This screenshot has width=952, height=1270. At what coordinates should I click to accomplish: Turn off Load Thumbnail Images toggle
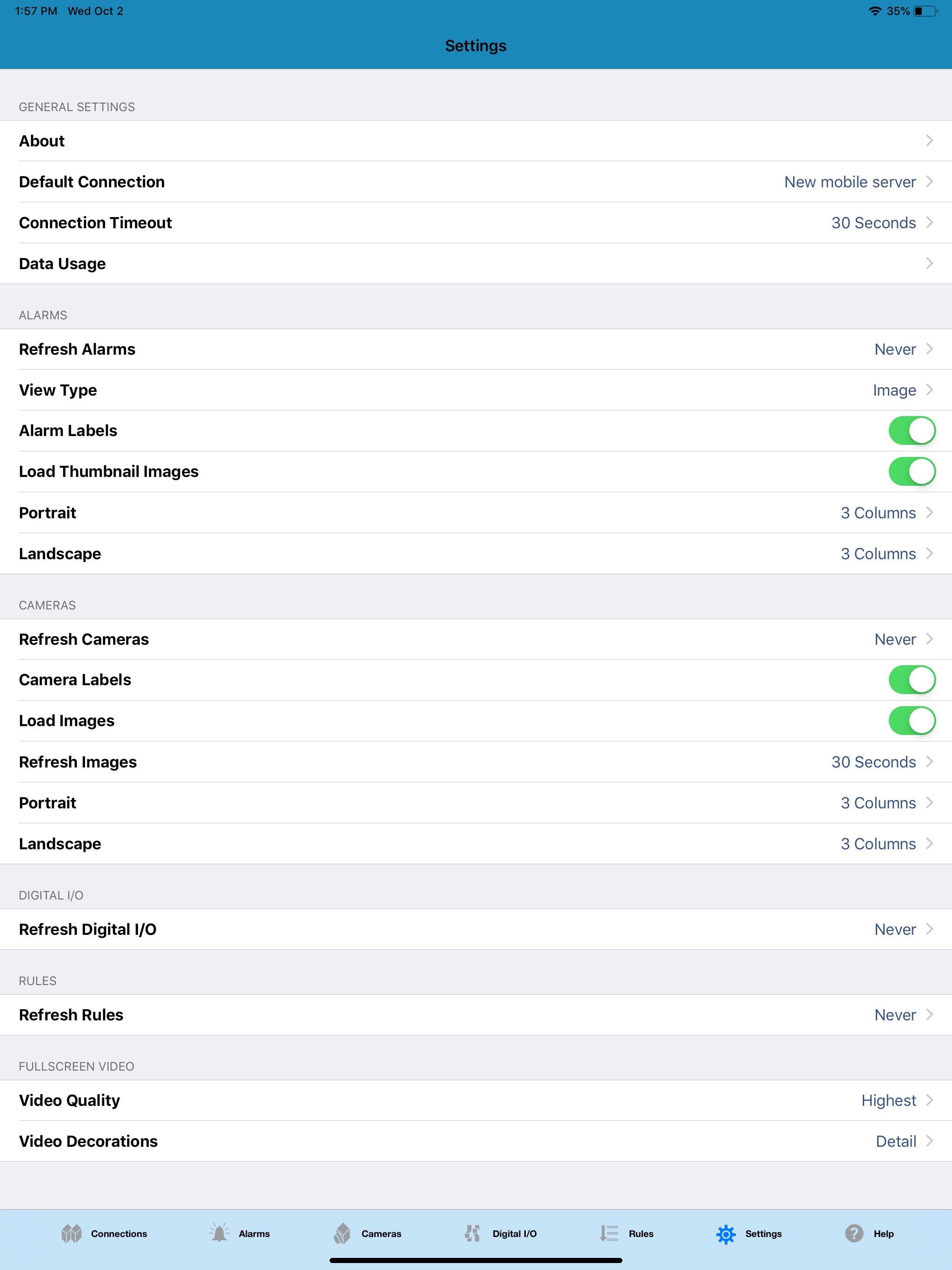(912, 471)
